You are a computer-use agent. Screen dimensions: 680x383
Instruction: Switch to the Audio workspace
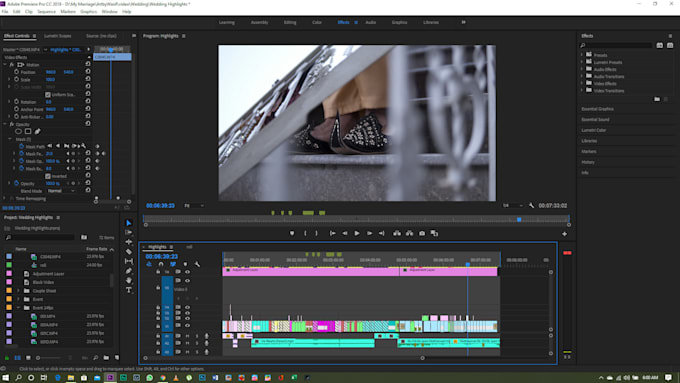click(370, 22)
